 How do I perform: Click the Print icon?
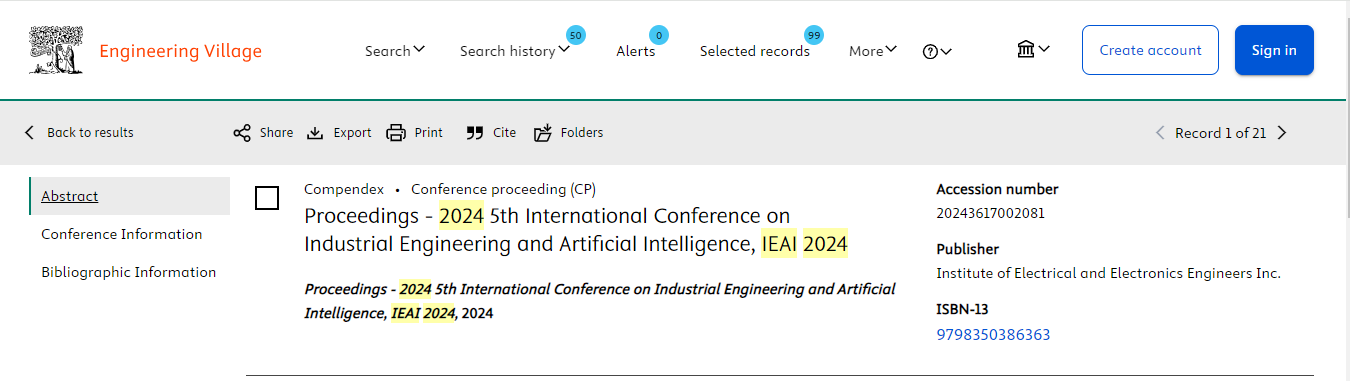pos(396,133)
